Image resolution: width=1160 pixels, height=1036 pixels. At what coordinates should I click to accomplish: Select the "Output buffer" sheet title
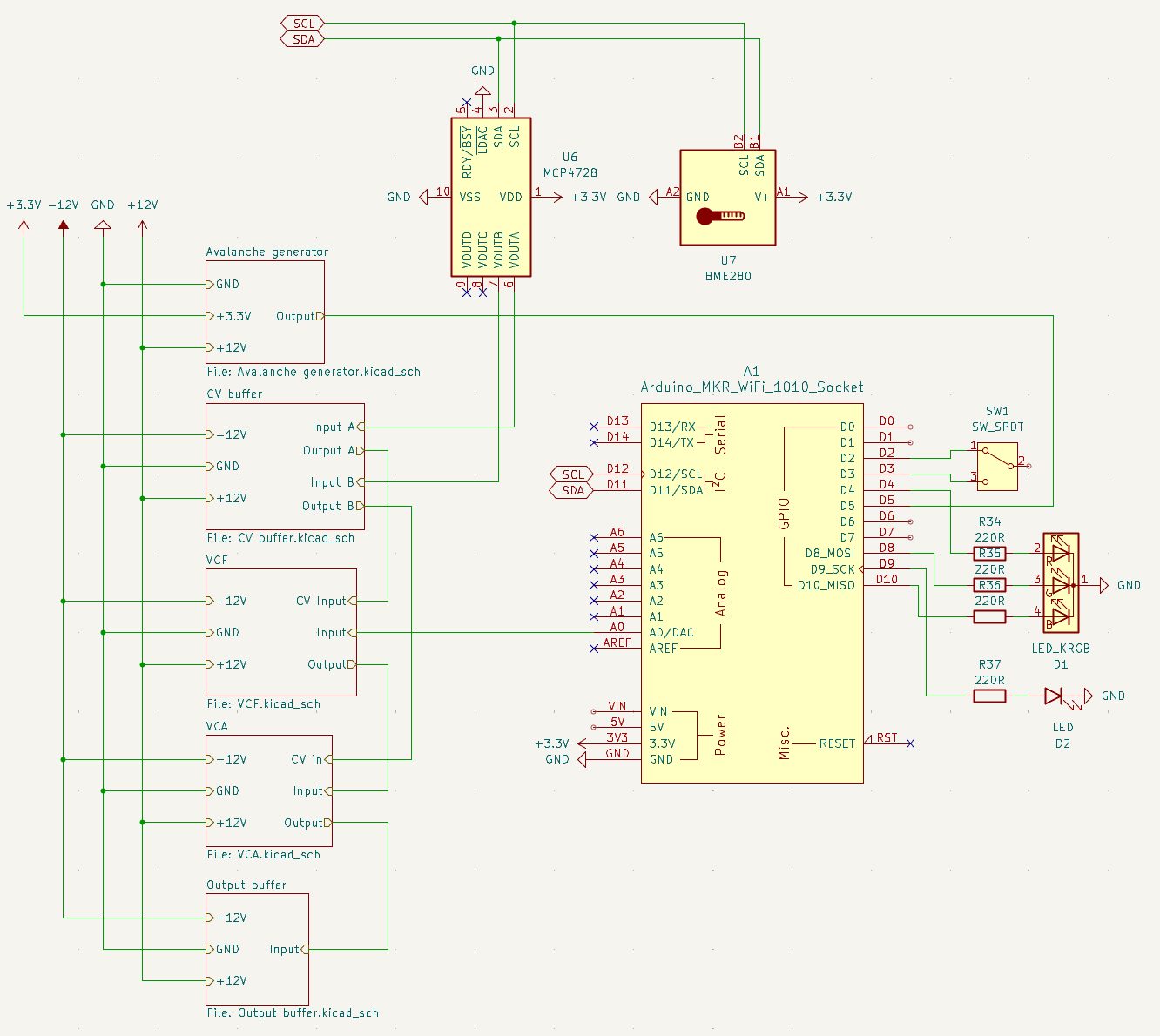pyautogui.click(x=246, y=885)
